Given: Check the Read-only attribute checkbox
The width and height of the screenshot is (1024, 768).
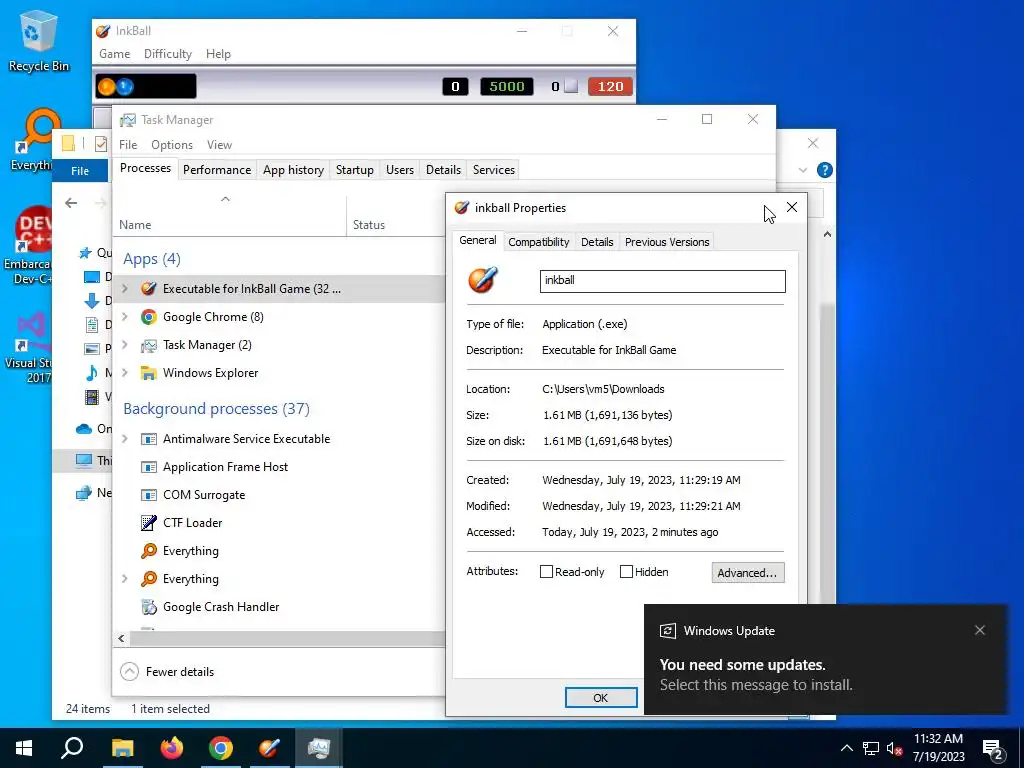Looking at the screenshot, I should tap(547, 572).
